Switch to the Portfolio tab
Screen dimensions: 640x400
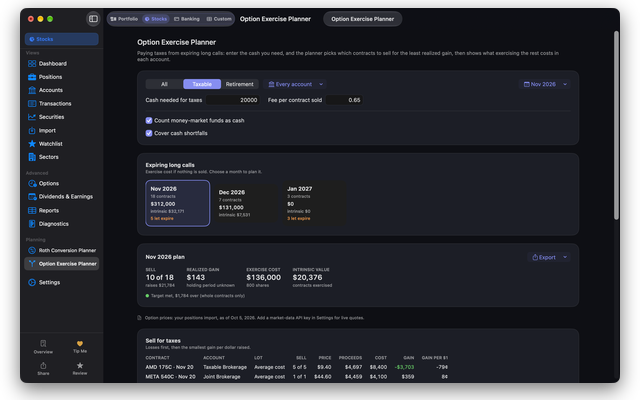tap(124, 19)
